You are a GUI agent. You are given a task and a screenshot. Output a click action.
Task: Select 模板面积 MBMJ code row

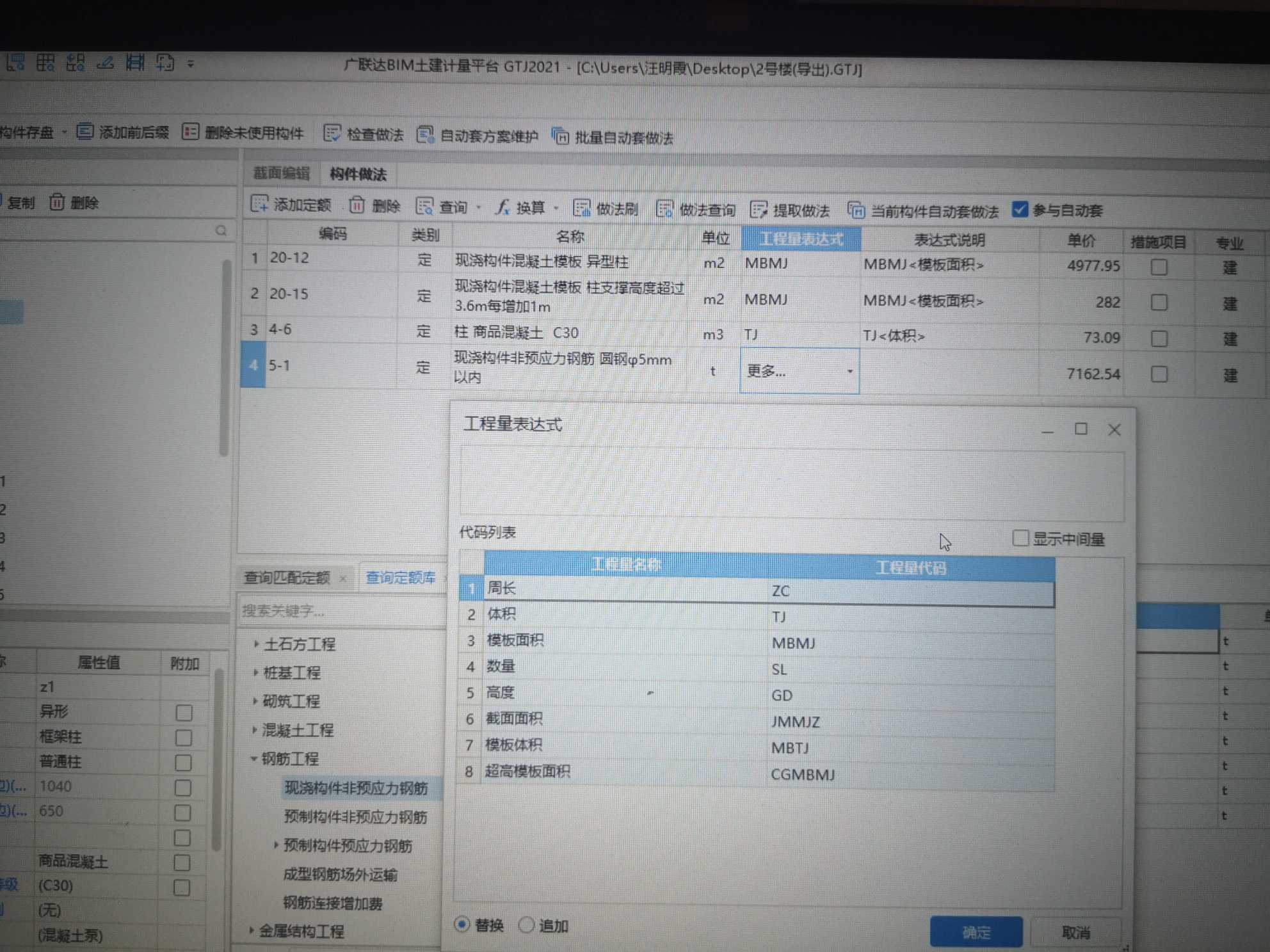(757, 642)
